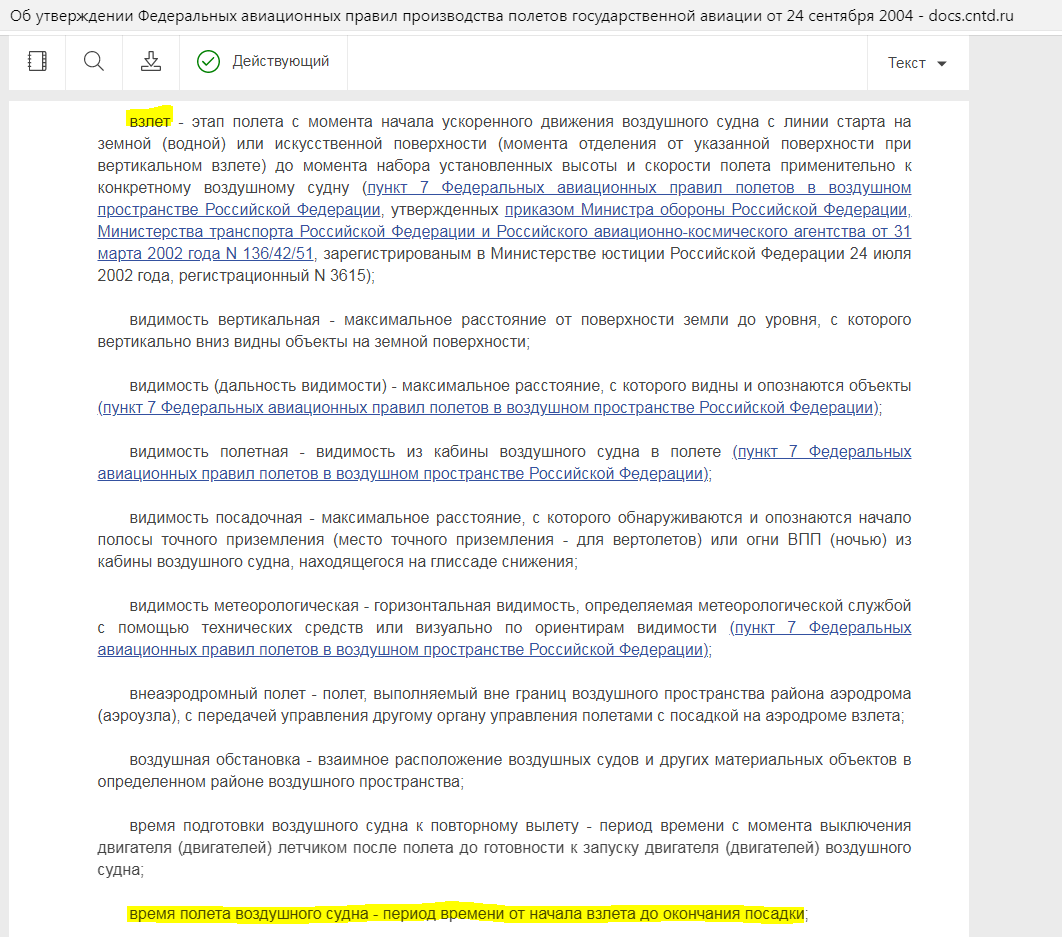The height and width of the screenshot is (937, 1062).
Task: Open the table of contents panel icon
Action: pos(37,62)
